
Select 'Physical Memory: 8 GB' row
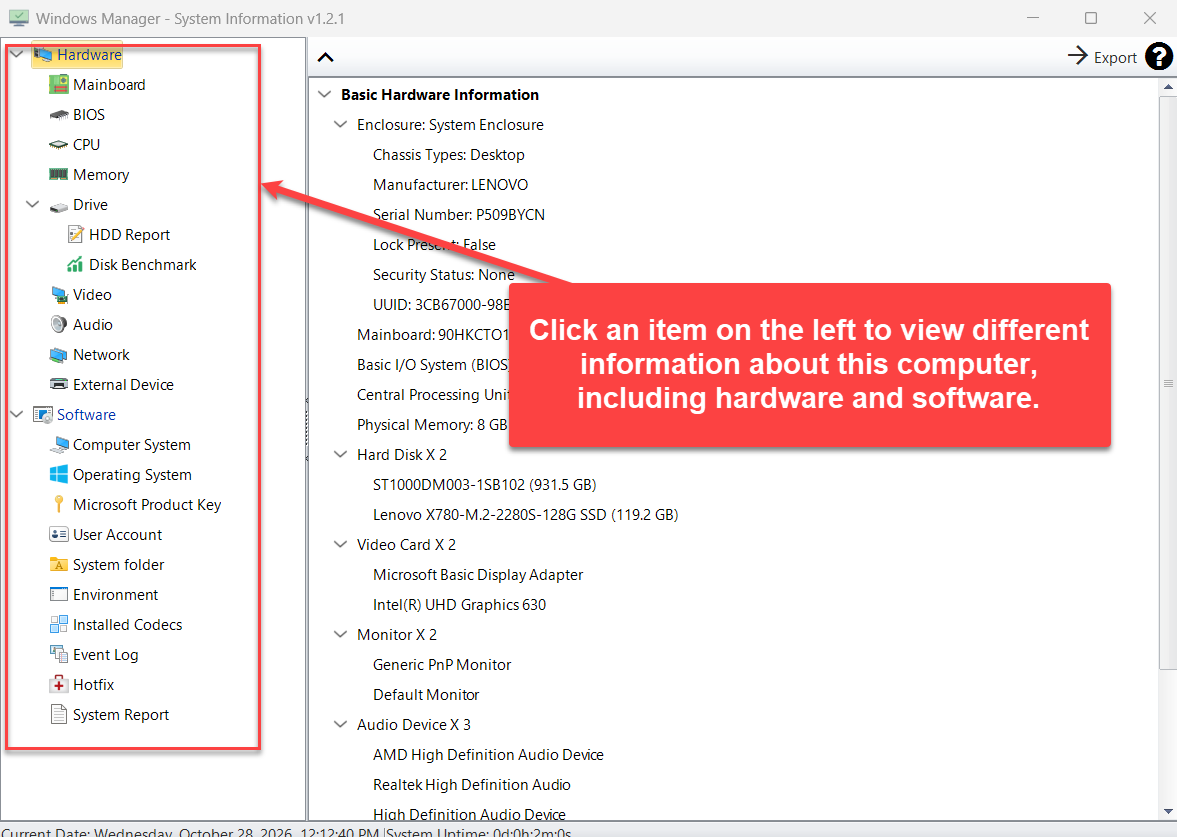[x=432, y=426]
